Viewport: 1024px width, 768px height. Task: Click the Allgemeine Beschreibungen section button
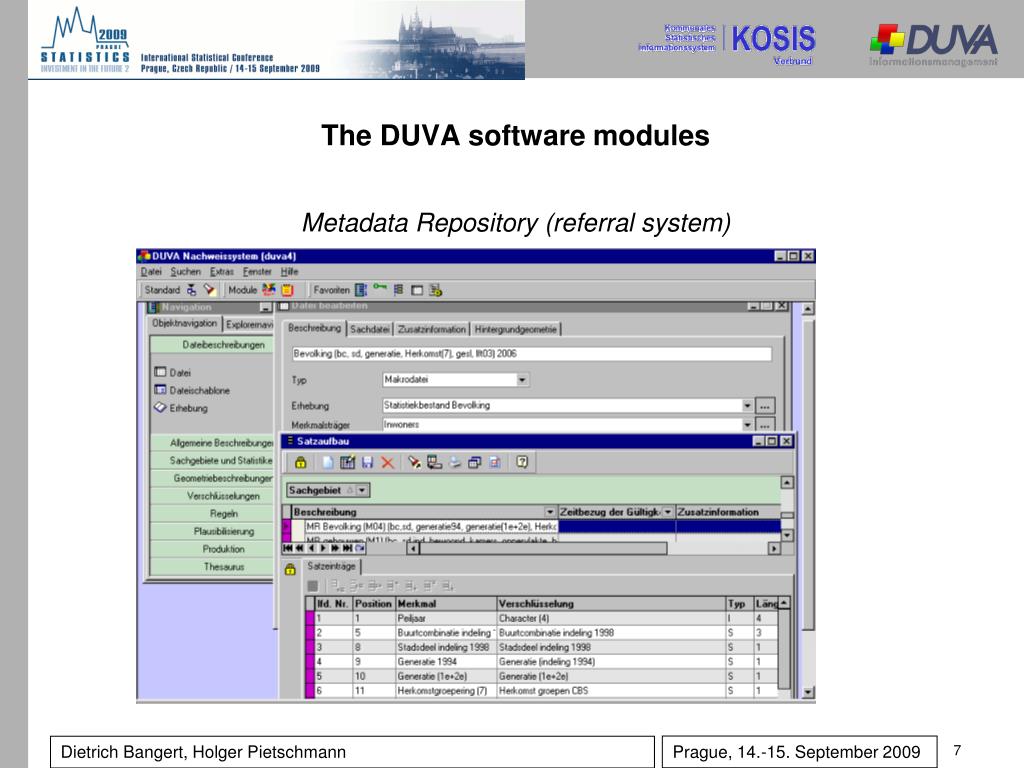coord(211,443)
